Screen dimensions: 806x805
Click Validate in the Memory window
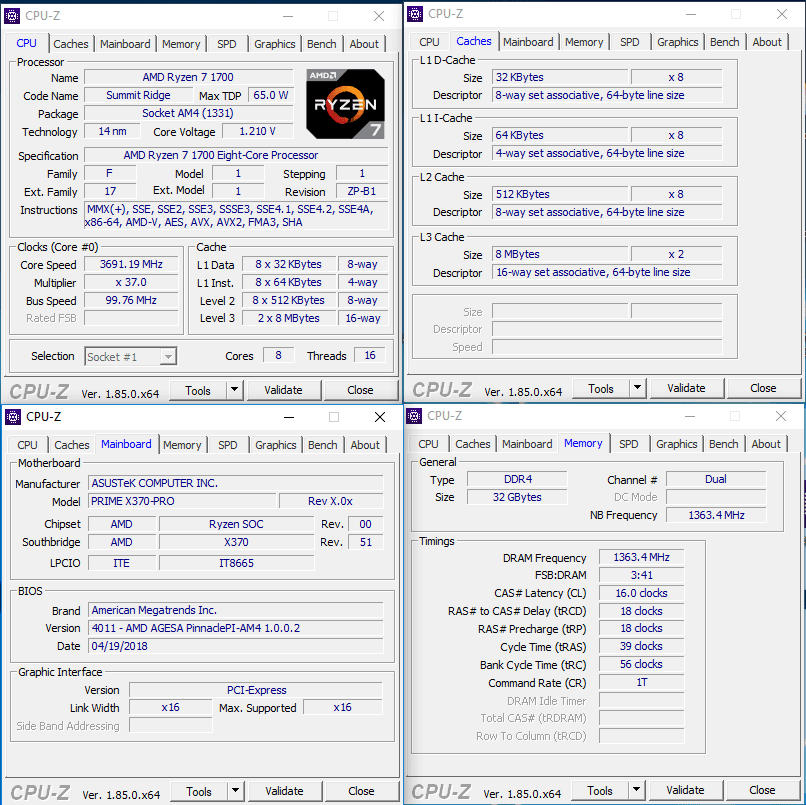685,790
